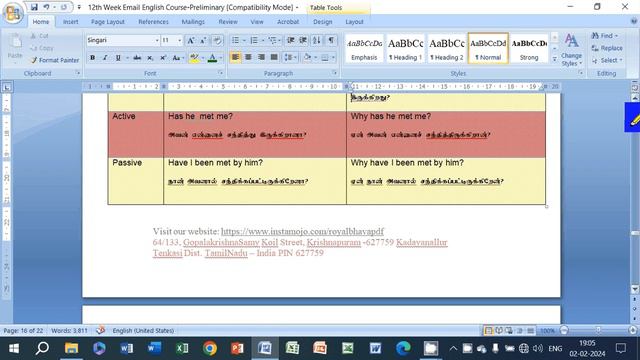This screenshot has width=640, height=360.
Task: Save document from Quick Access Toolbar
Action: coord(34,7)
